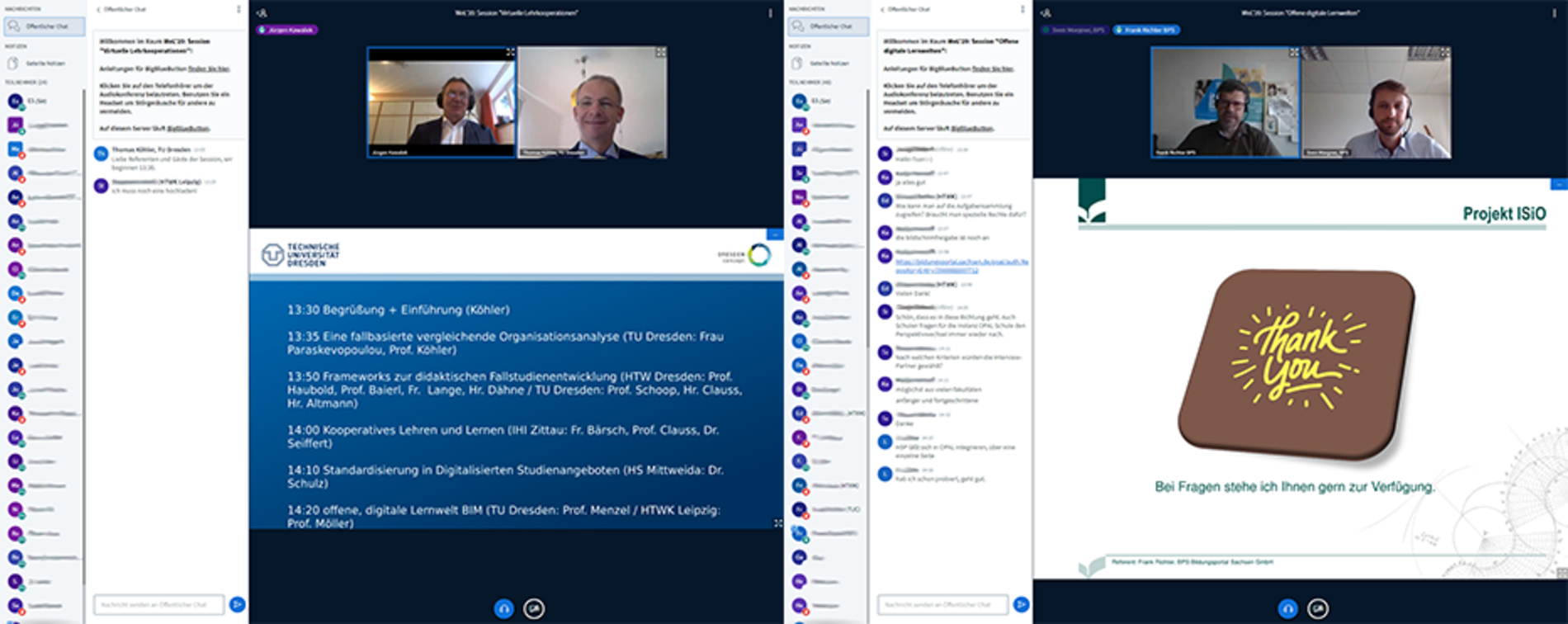
Task: Fullscreen Frank Richter's webcam video
Action: pyautogui.click(x=1293, y=53)
